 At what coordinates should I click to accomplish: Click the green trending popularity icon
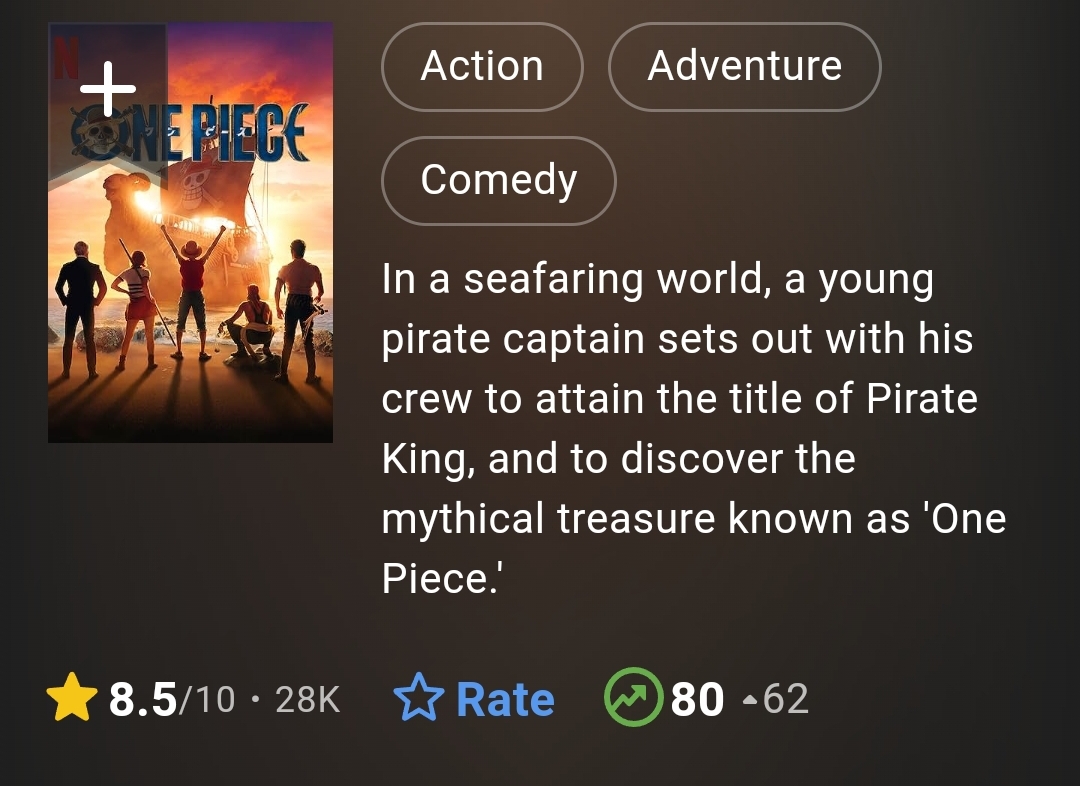pos(633,697)
